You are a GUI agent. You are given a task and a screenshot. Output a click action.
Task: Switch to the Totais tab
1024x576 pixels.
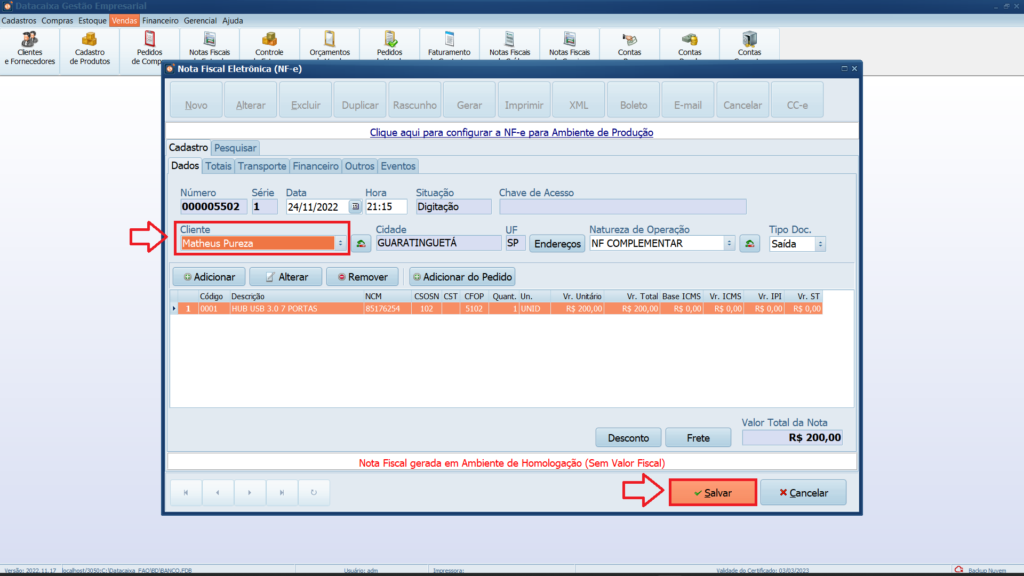[218, 166]
